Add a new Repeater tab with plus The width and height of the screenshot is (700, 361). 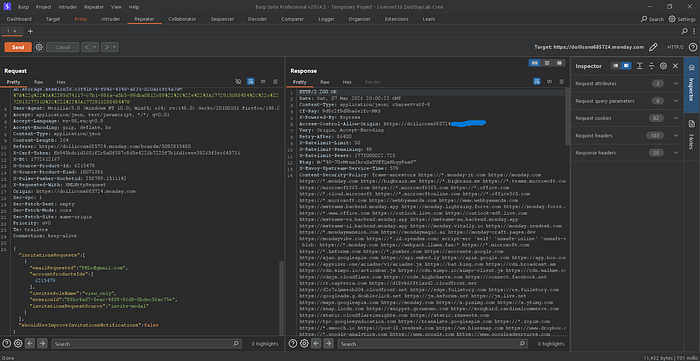coord(30,31)
